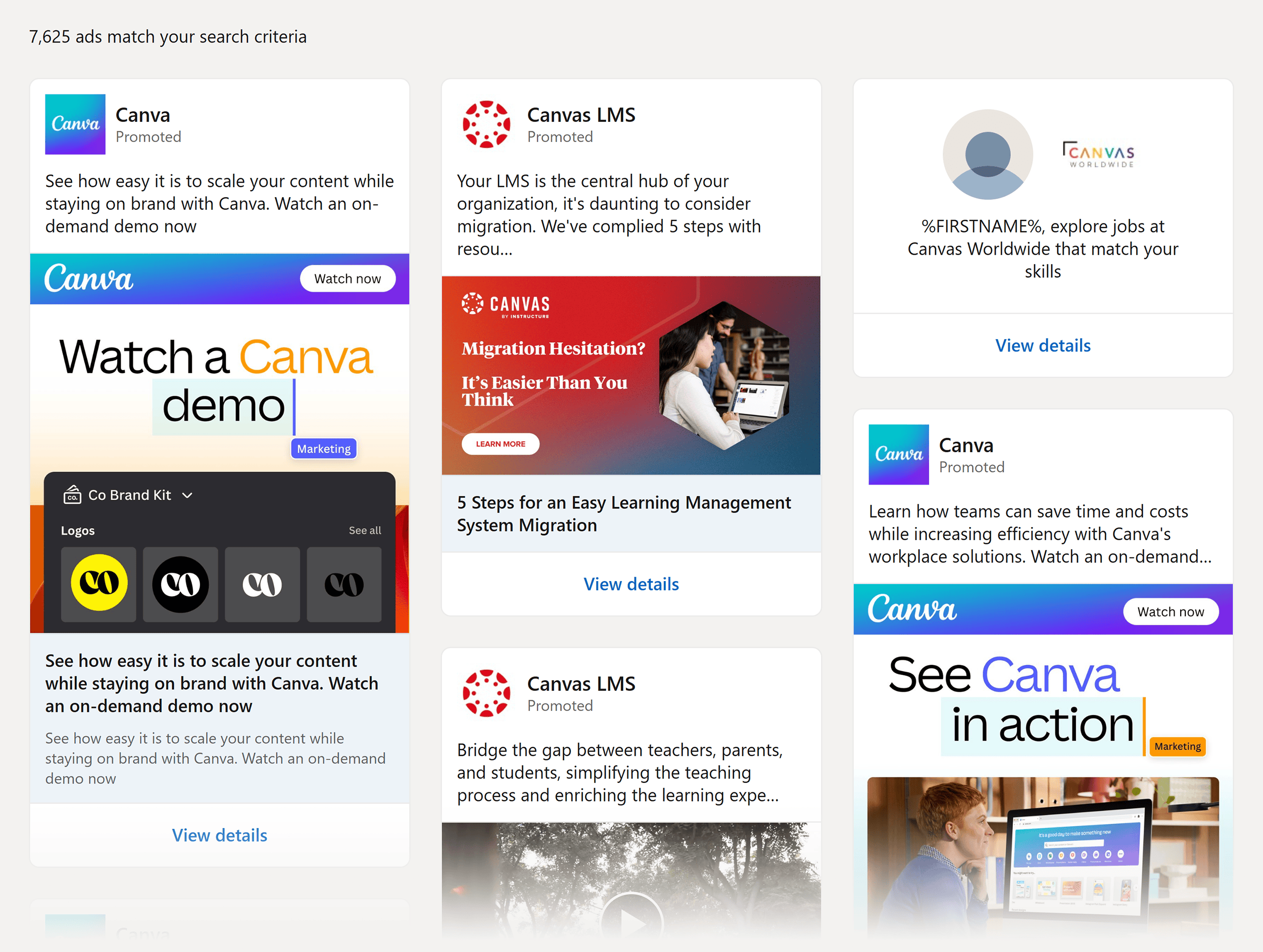Click the Marketing tag on See Canva in action
1263x952 pixels.
click(1177, 746)
